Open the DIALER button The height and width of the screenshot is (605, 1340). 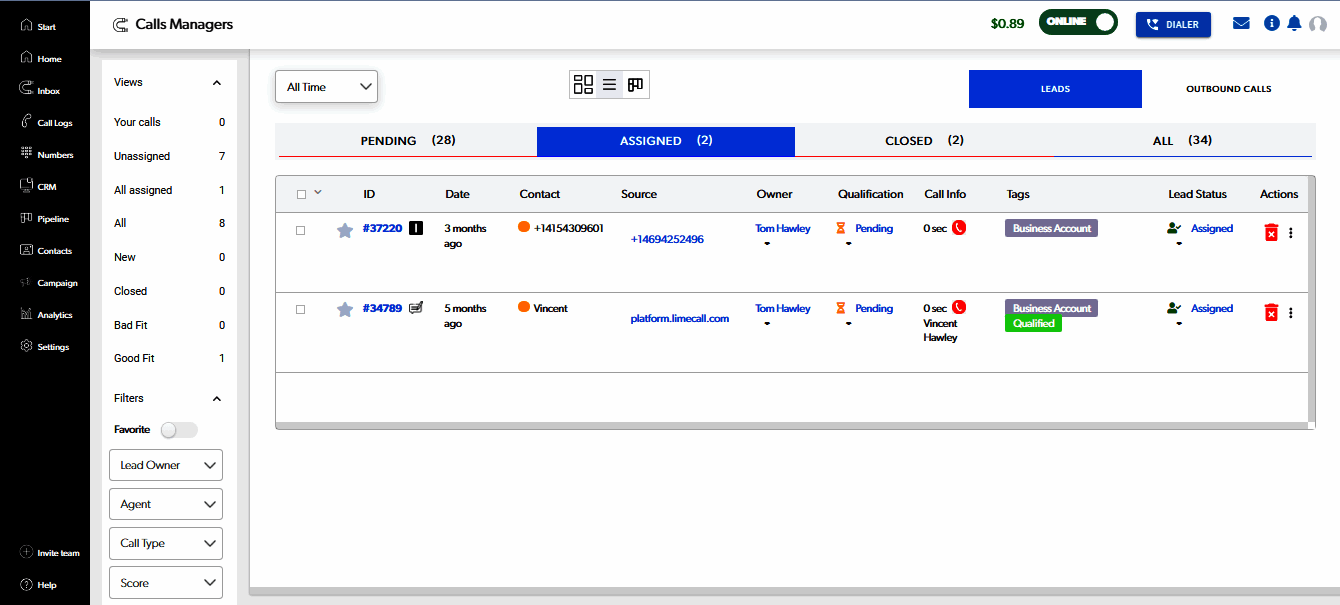pos(1173,24)
